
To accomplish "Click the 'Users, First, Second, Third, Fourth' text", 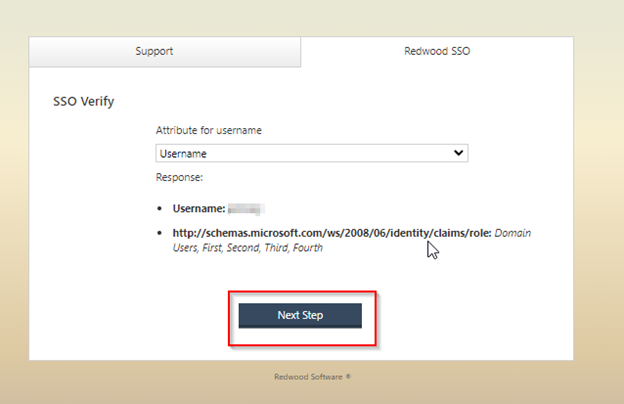I will tap(248, 248).
